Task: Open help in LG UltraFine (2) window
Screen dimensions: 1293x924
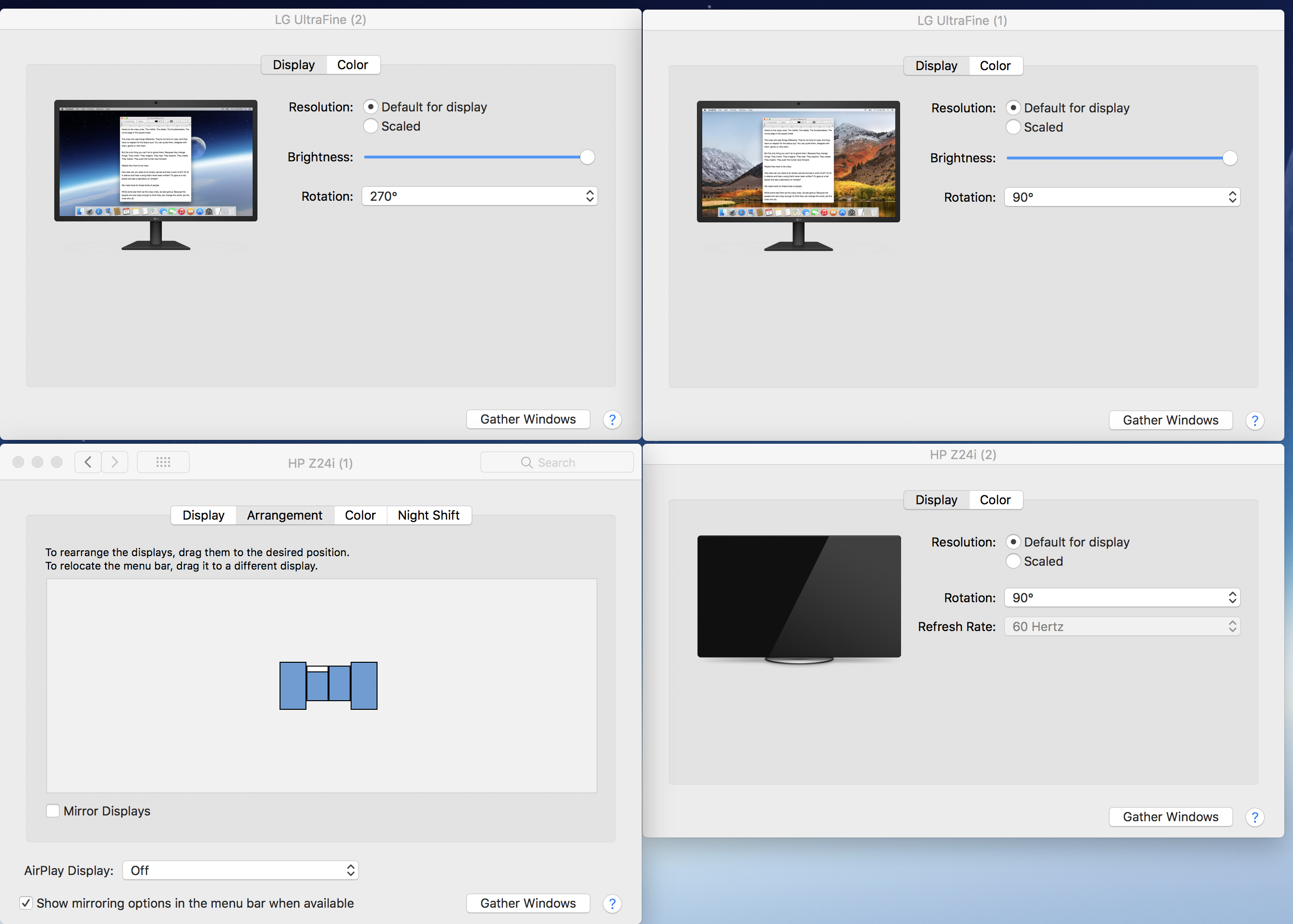Action: click(612, 420)
